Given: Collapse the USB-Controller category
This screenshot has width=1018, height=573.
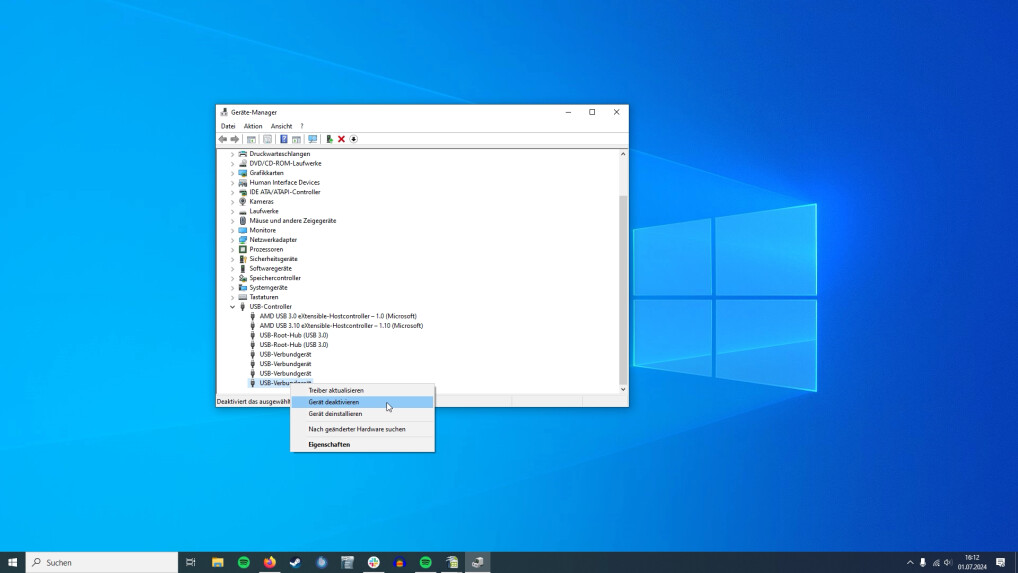Looking at the screenshot, I should click(233, 307).
